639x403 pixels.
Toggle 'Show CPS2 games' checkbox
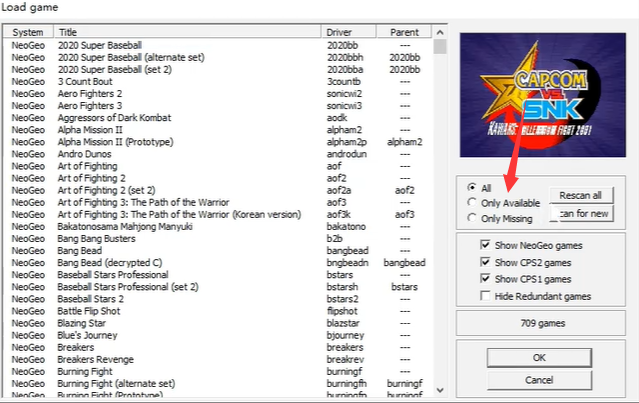click(x=486, y=262)
